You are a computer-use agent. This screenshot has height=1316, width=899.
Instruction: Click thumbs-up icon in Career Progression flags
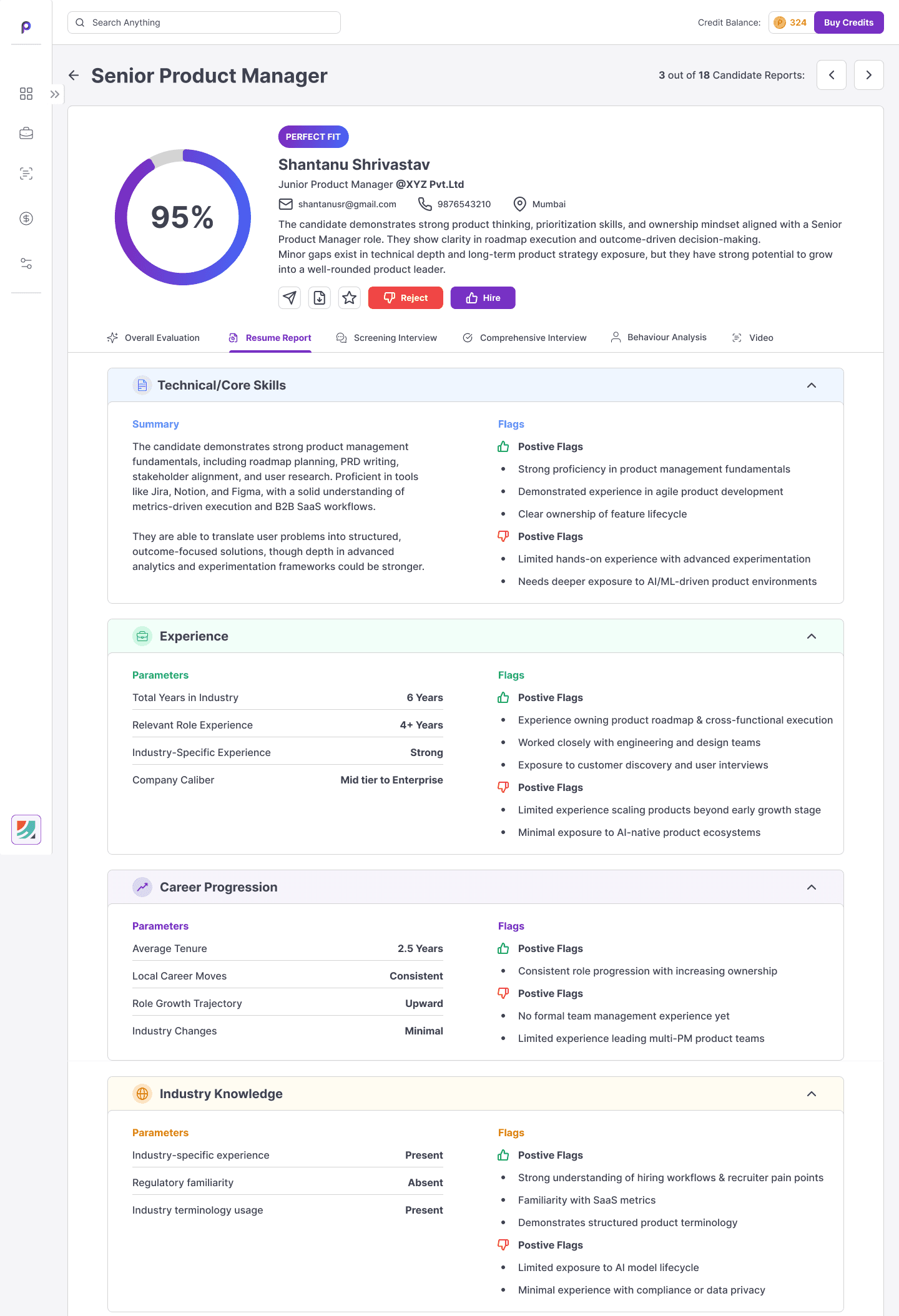pyautogui.click(x=503, y=948)
